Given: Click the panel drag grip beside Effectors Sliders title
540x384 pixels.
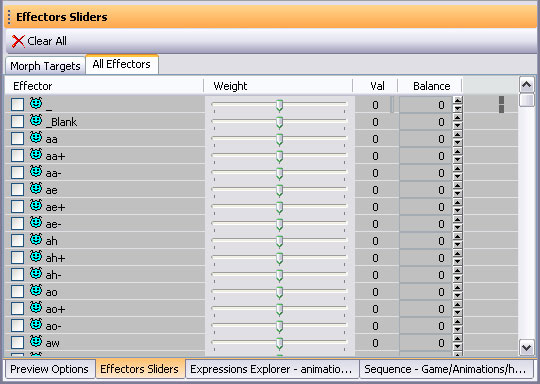Looking at the screenshot, I should pos(9,17).
